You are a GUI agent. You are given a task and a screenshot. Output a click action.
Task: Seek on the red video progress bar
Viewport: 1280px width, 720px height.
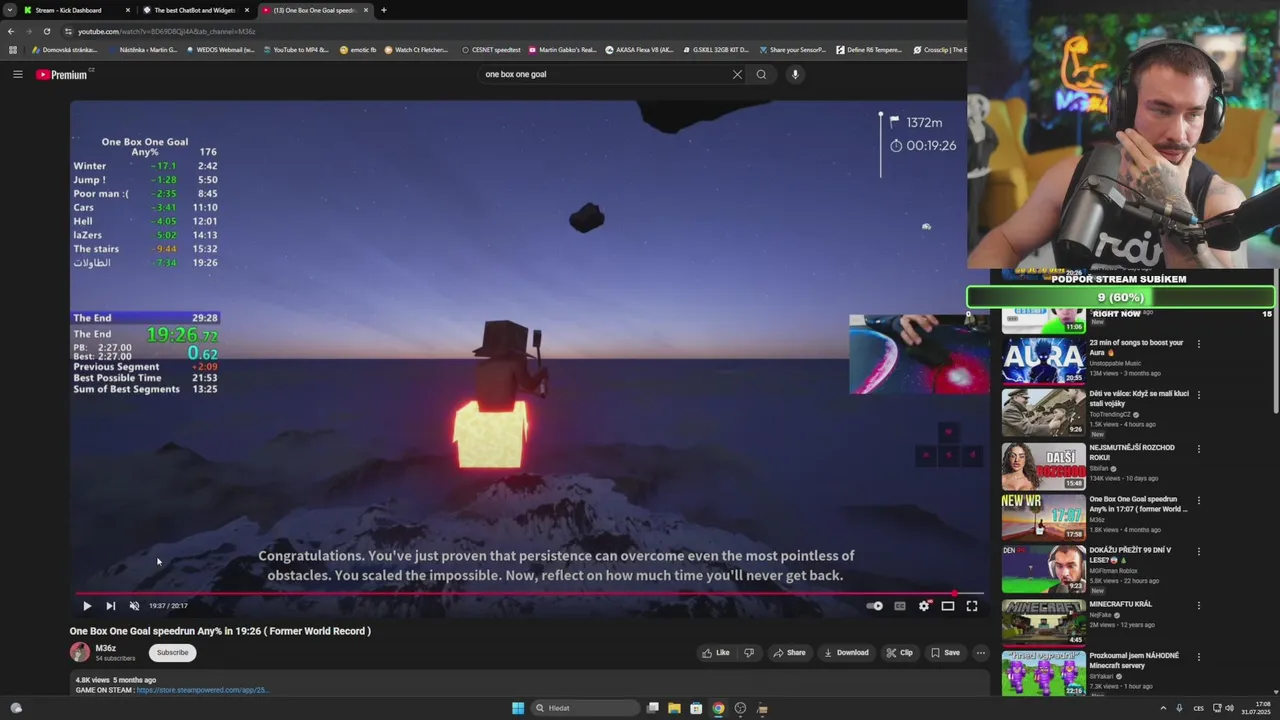pos(530,593)
